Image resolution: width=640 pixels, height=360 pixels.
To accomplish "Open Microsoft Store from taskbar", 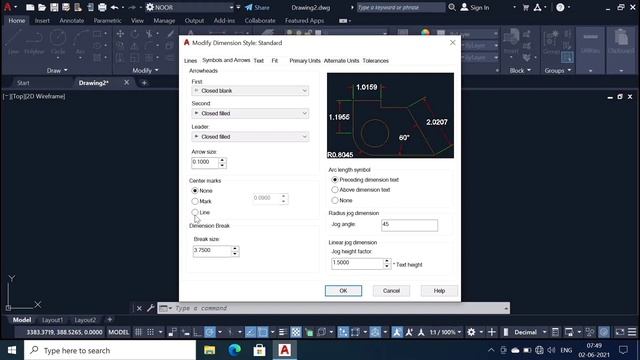I will (x=260, y=350).
